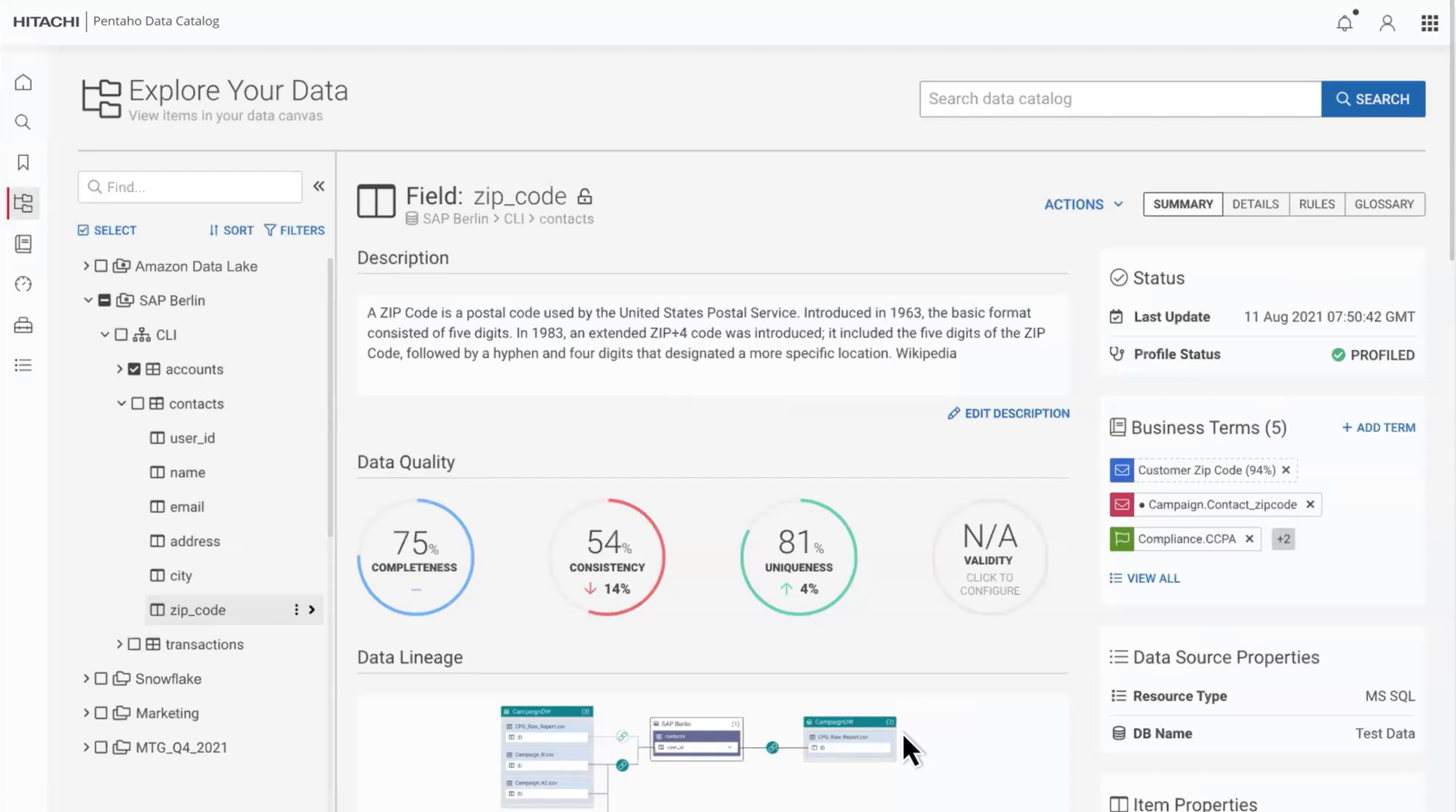Open the three-dot menu for zip_code
Screen dimensions: 1456x812
pyautogui.click(x=296, y=610)
